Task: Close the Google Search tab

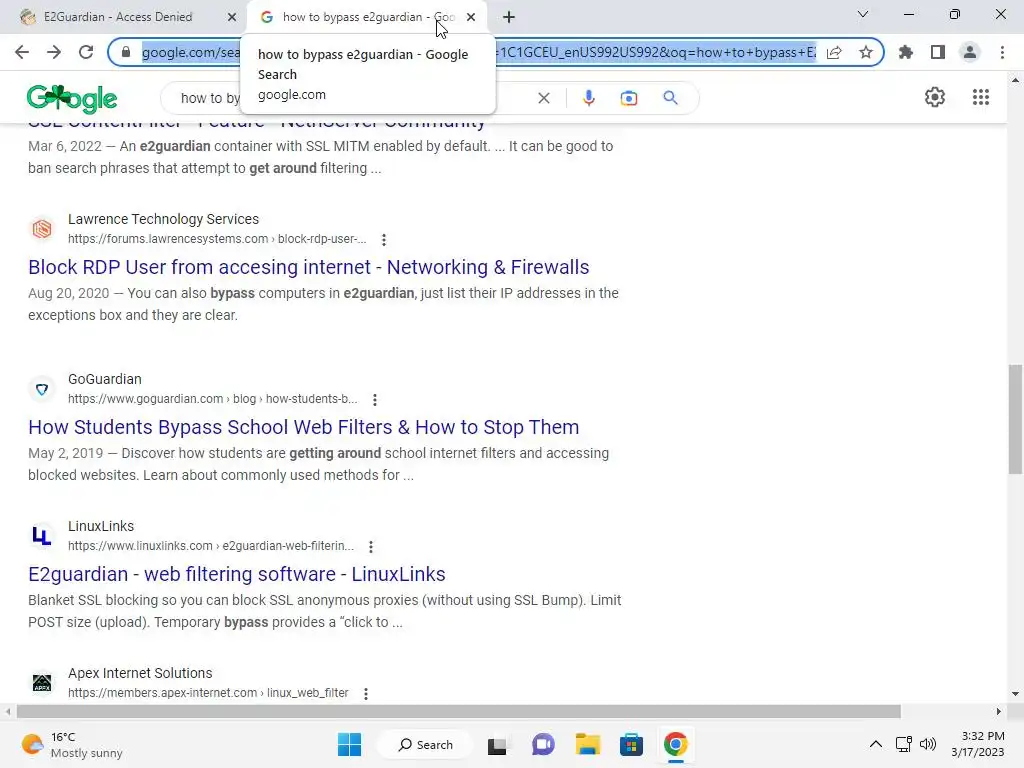Action: pos(471,17)
